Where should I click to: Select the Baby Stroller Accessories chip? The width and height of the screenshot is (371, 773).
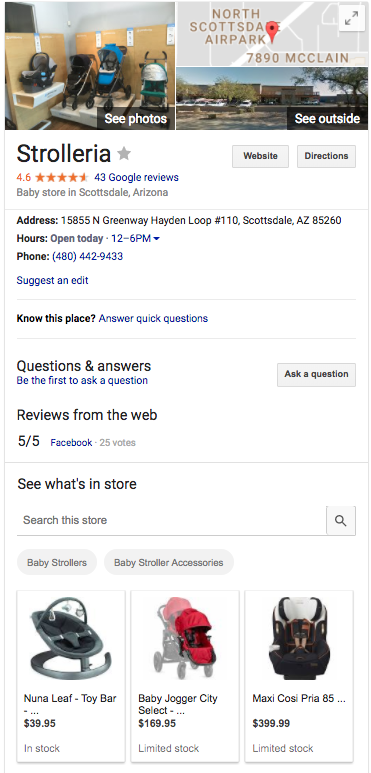pyautogui.click(x=169, y=562)
